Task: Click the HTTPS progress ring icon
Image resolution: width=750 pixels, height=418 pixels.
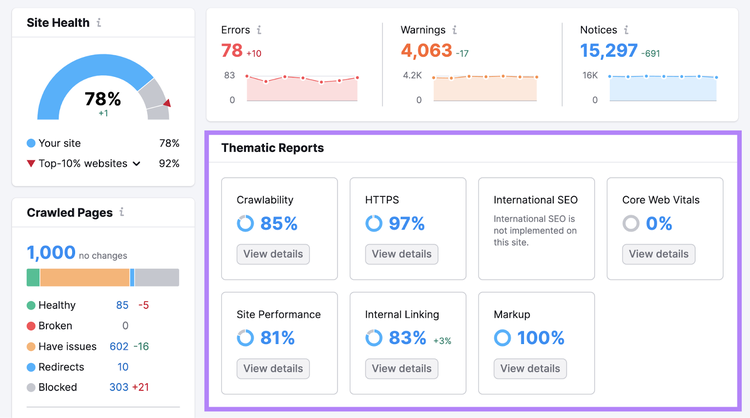Action: (x=374, y=223)
